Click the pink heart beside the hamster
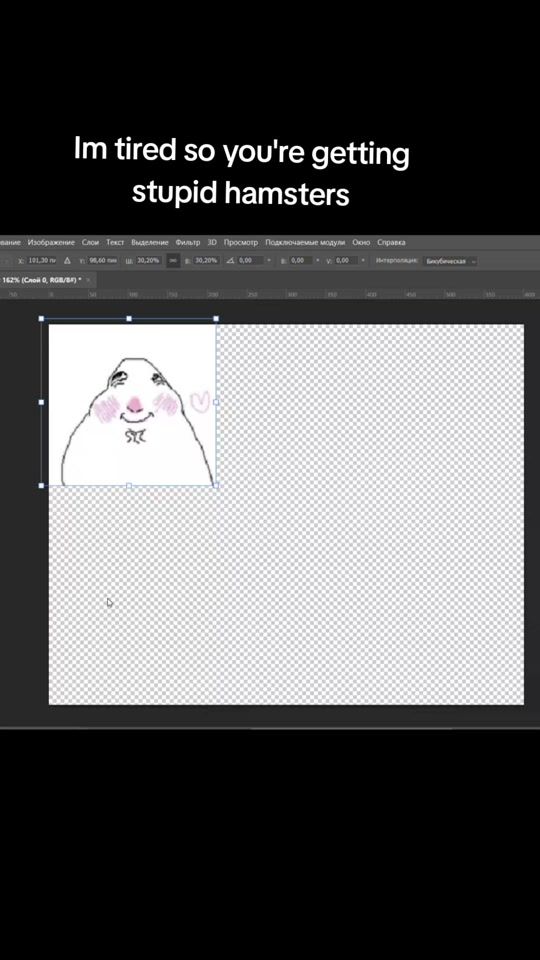 coord(200,400)
